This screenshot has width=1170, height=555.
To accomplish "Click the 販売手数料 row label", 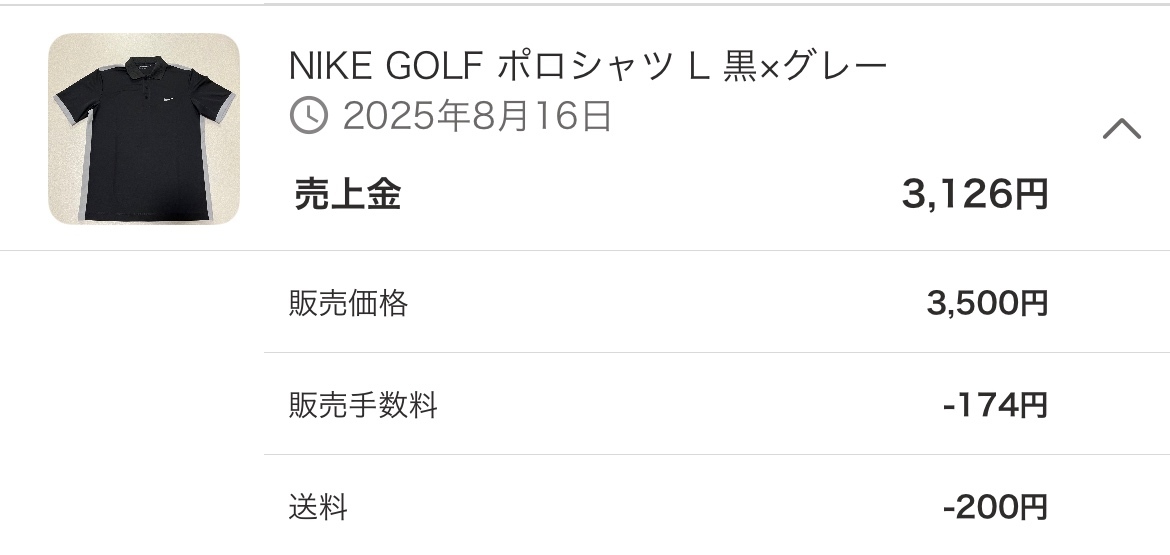I will point(363,405).
